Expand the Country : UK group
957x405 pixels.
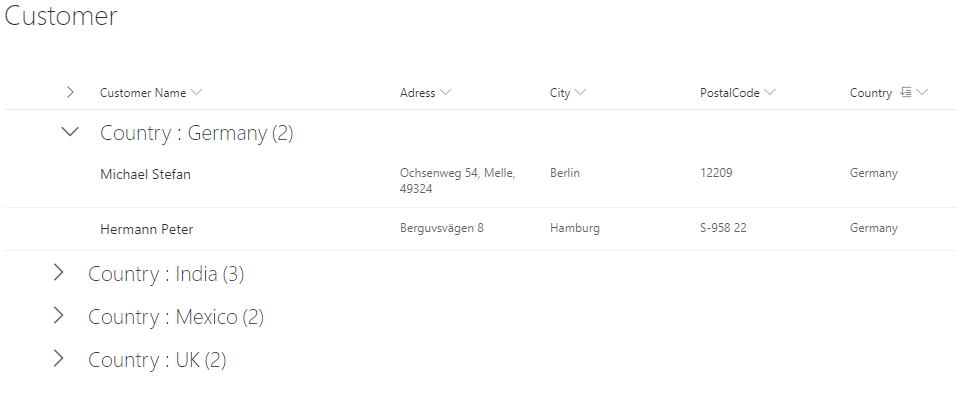click(x=59, y=359)
